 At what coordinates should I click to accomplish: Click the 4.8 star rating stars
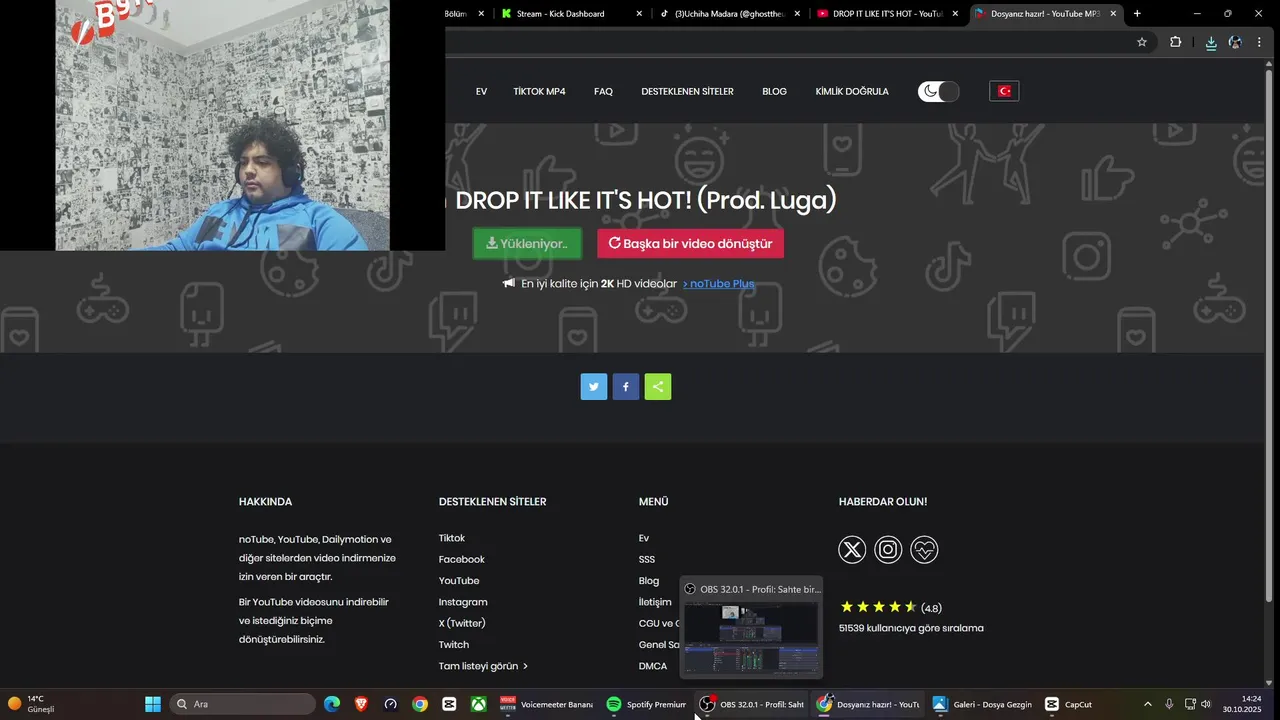point(878,607)
